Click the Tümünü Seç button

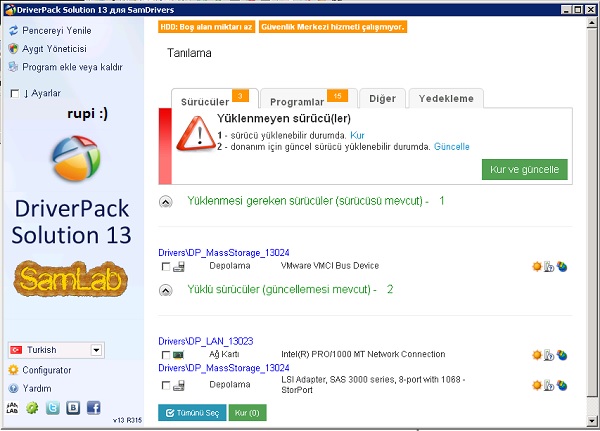[x=192, y=413]
